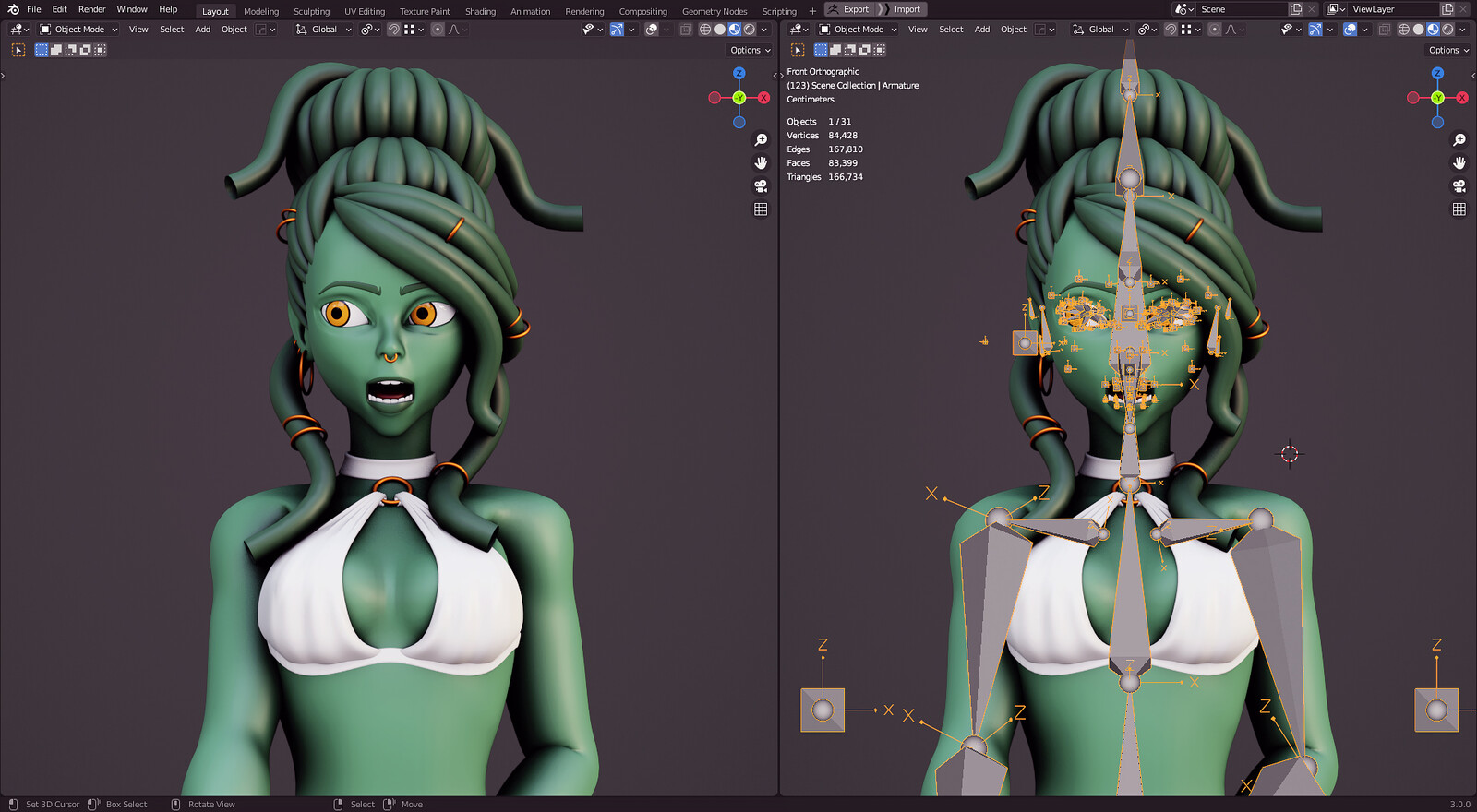
Task: Switch to the Sculpting workspace tab
Action: [311, 11]
